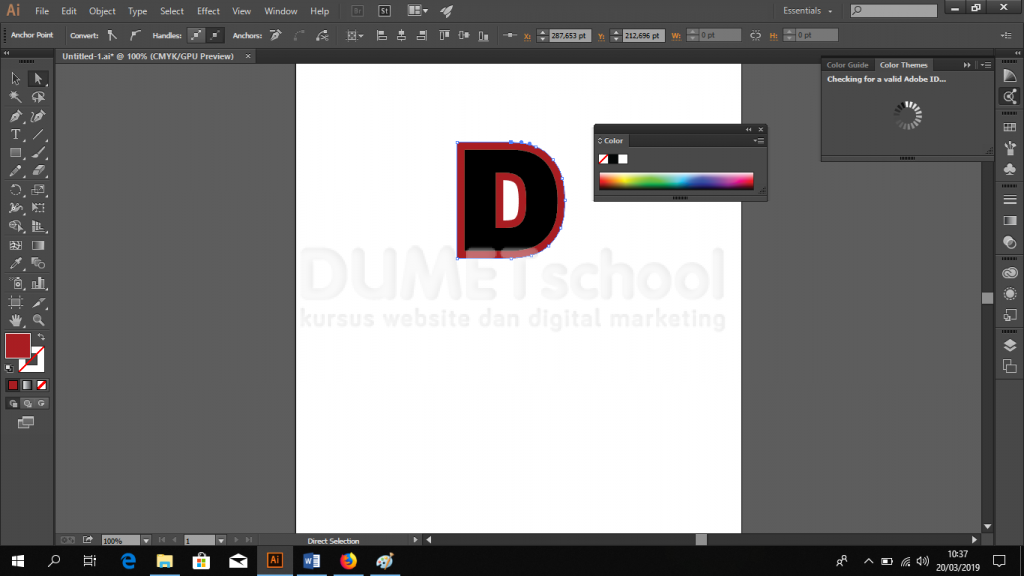Convert selected anchor to corner

click(112, 35)
